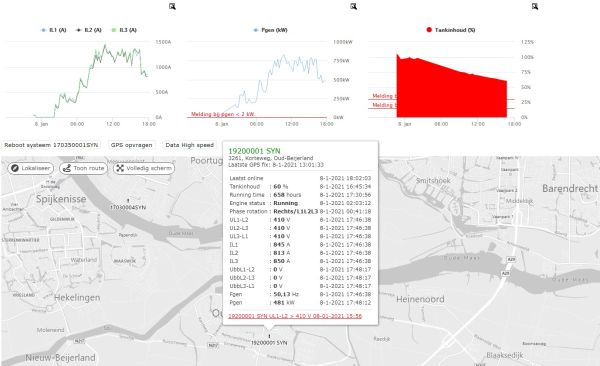Select the 17030004SYN map marker
The width and height of the screenshot is (600, 366).
point(128,200)
